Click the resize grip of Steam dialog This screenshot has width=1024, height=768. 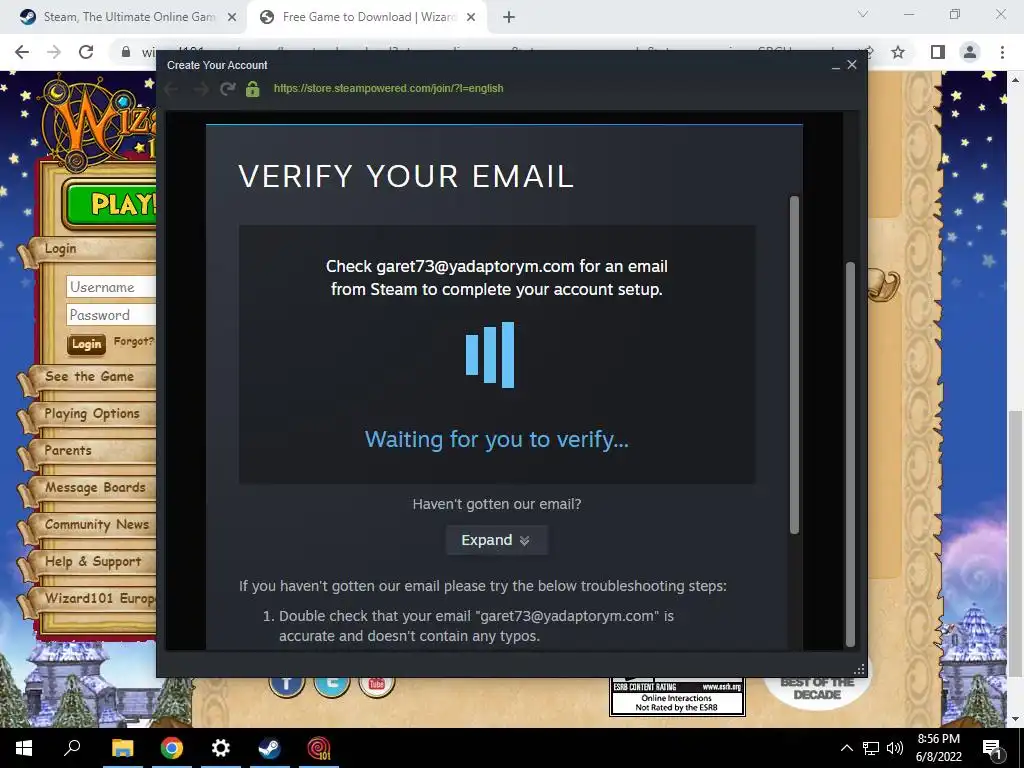pos(859,669)
